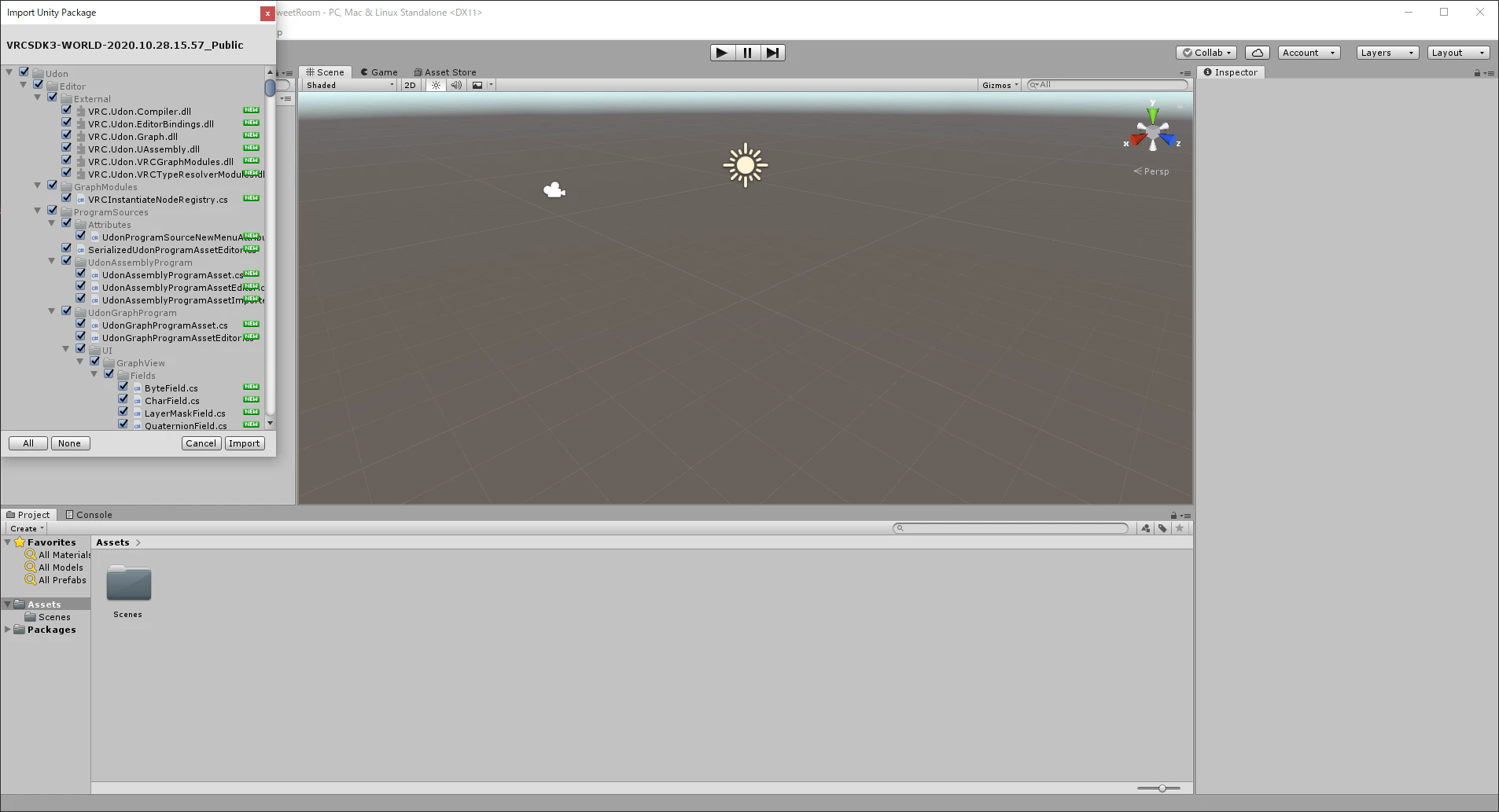Collapse the ProgramSources folder
The height and width of the screenshot is (812, 1499).
click(x=38, y=211)
